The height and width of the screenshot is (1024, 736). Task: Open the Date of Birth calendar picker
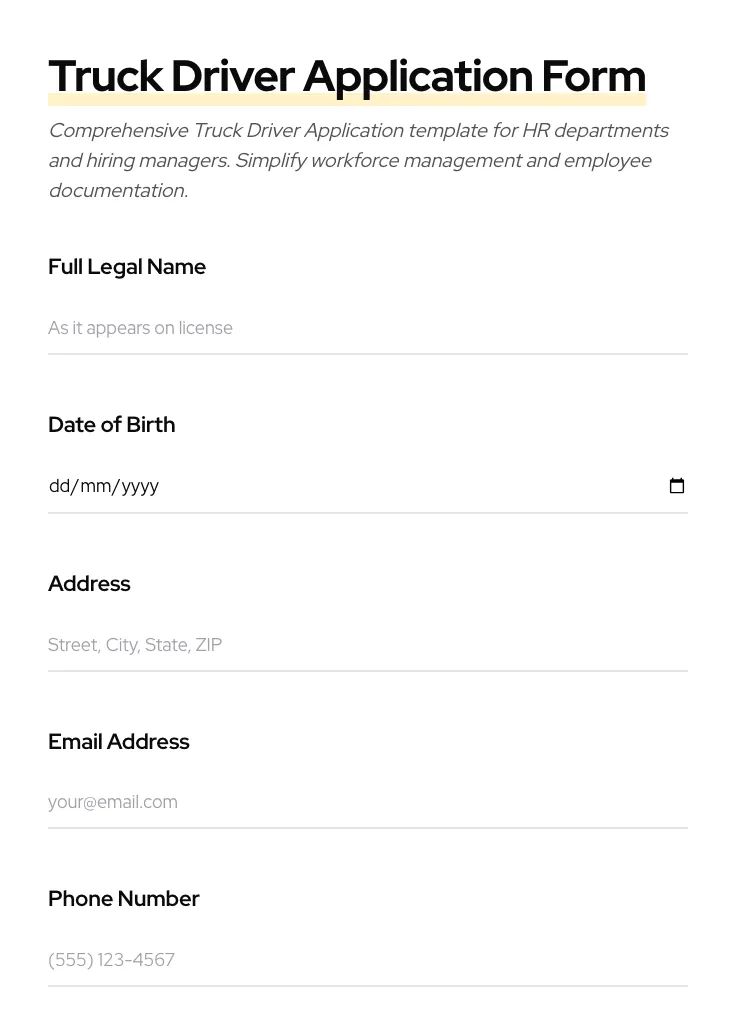point(677,486)
